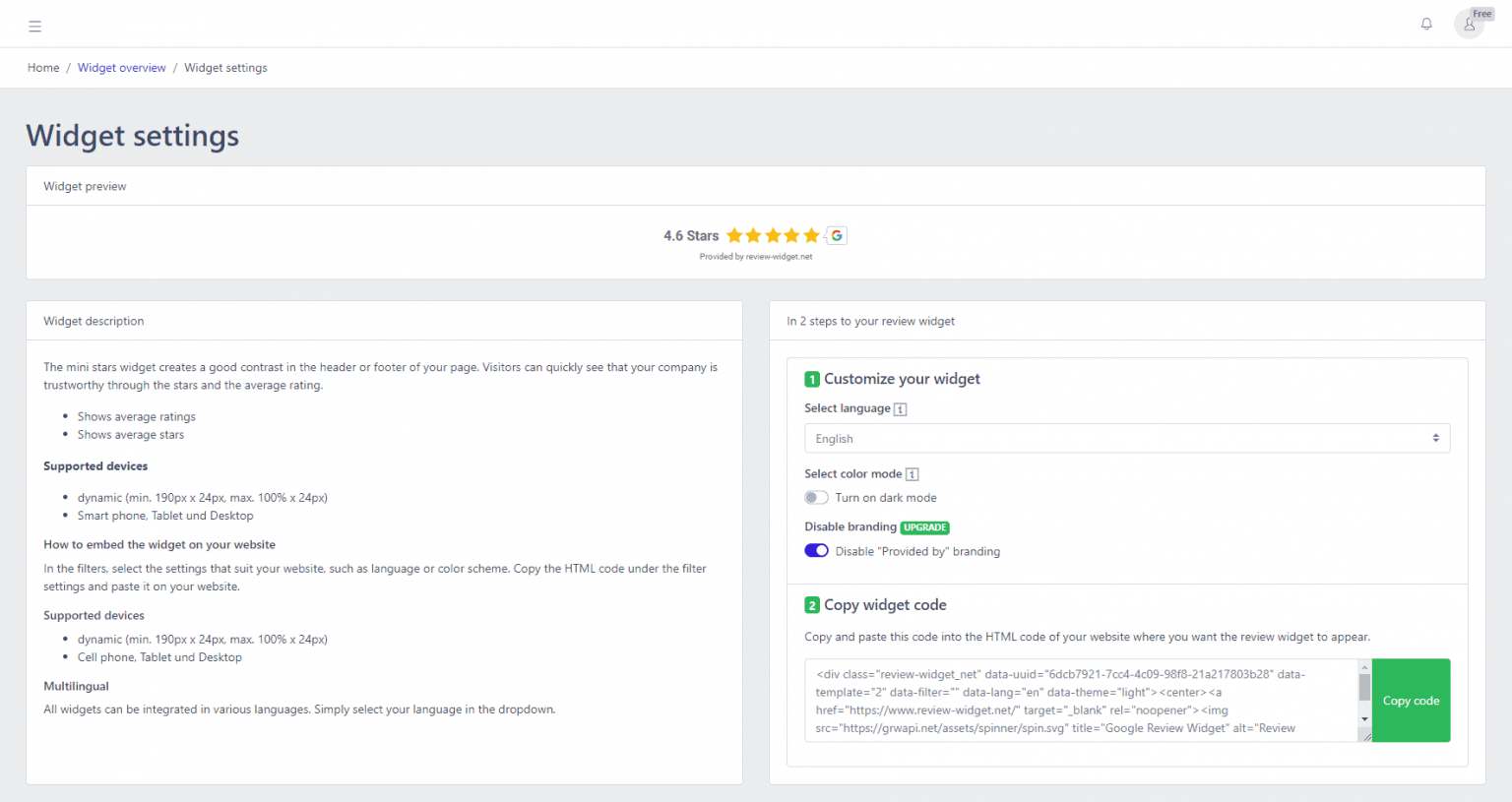Open the English language dropdown
The width and height of the screenshot is (1512, 802).
point(1126,438)
